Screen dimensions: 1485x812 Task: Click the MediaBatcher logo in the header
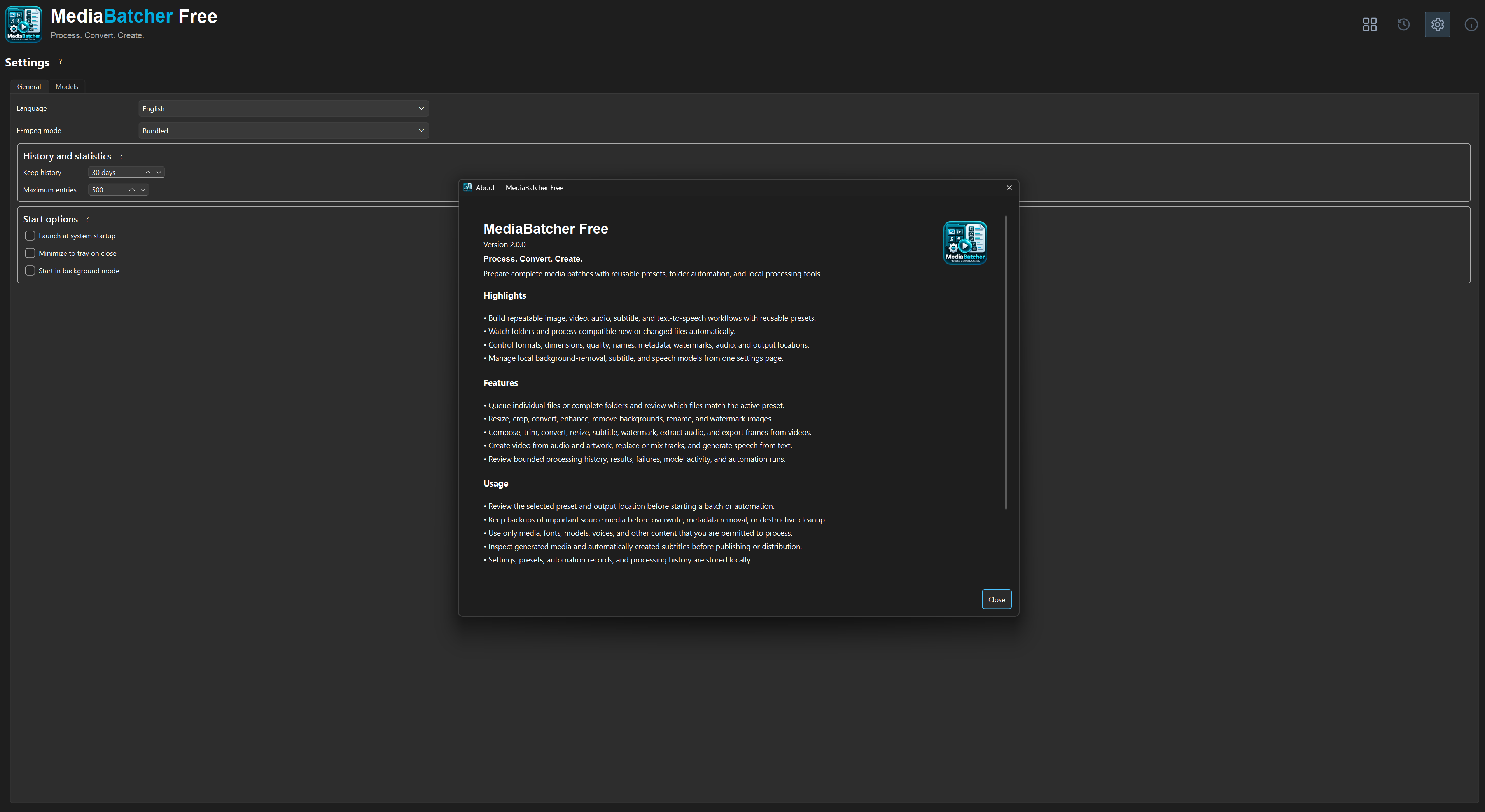pyautogui.click(x=24, y=24)
